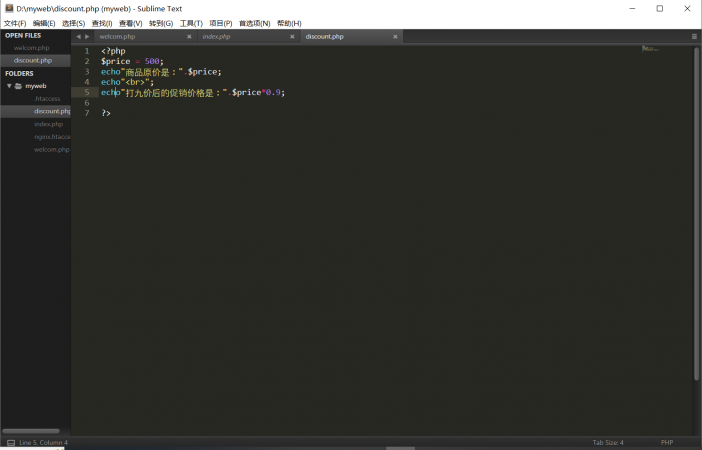Click the sidebar horizontal scrollbar
Image resolution: width=702 pixels, height=450 pixels.
tap(31, 431)
